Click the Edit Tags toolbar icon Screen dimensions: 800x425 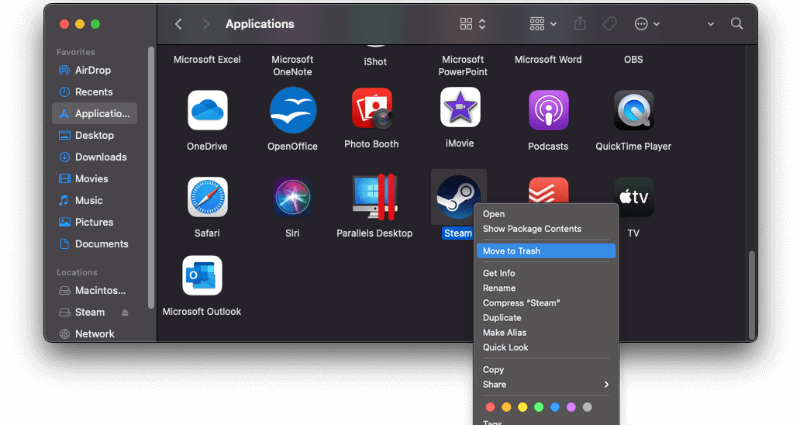click(609, 24)
